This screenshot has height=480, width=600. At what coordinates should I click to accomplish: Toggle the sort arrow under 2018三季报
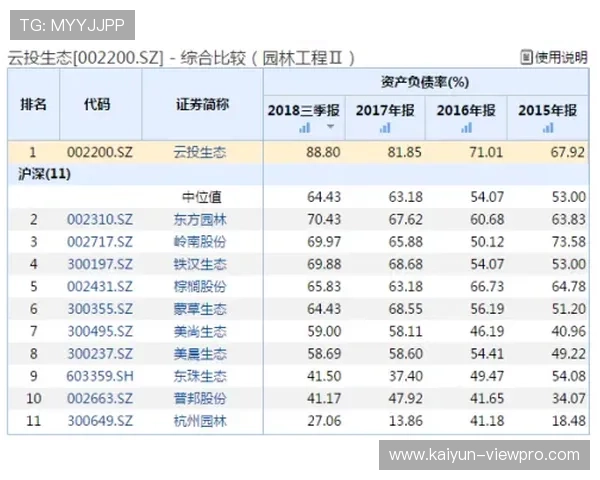(x=331, y=127)
